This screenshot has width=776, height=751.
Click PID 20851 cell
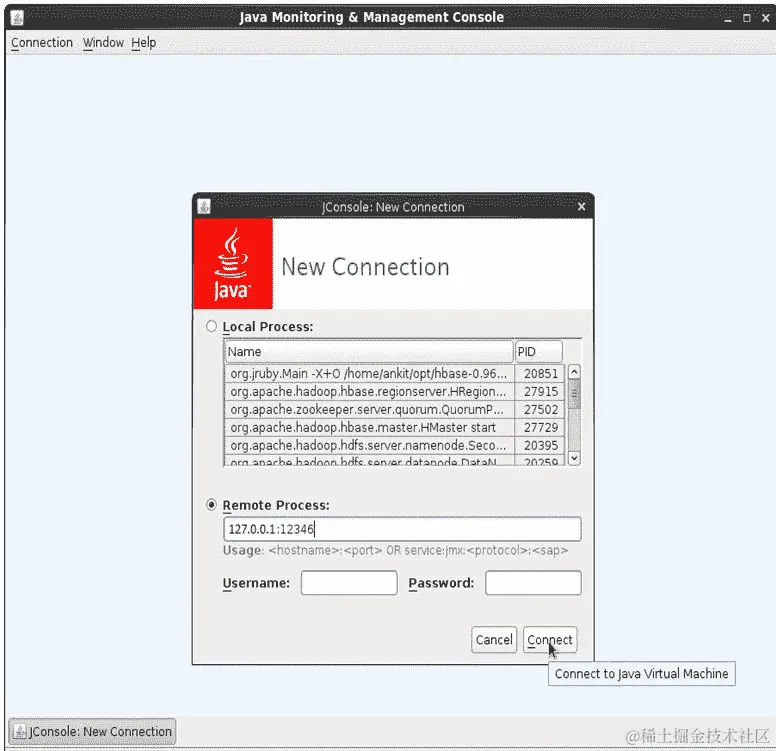pos(540,373)
